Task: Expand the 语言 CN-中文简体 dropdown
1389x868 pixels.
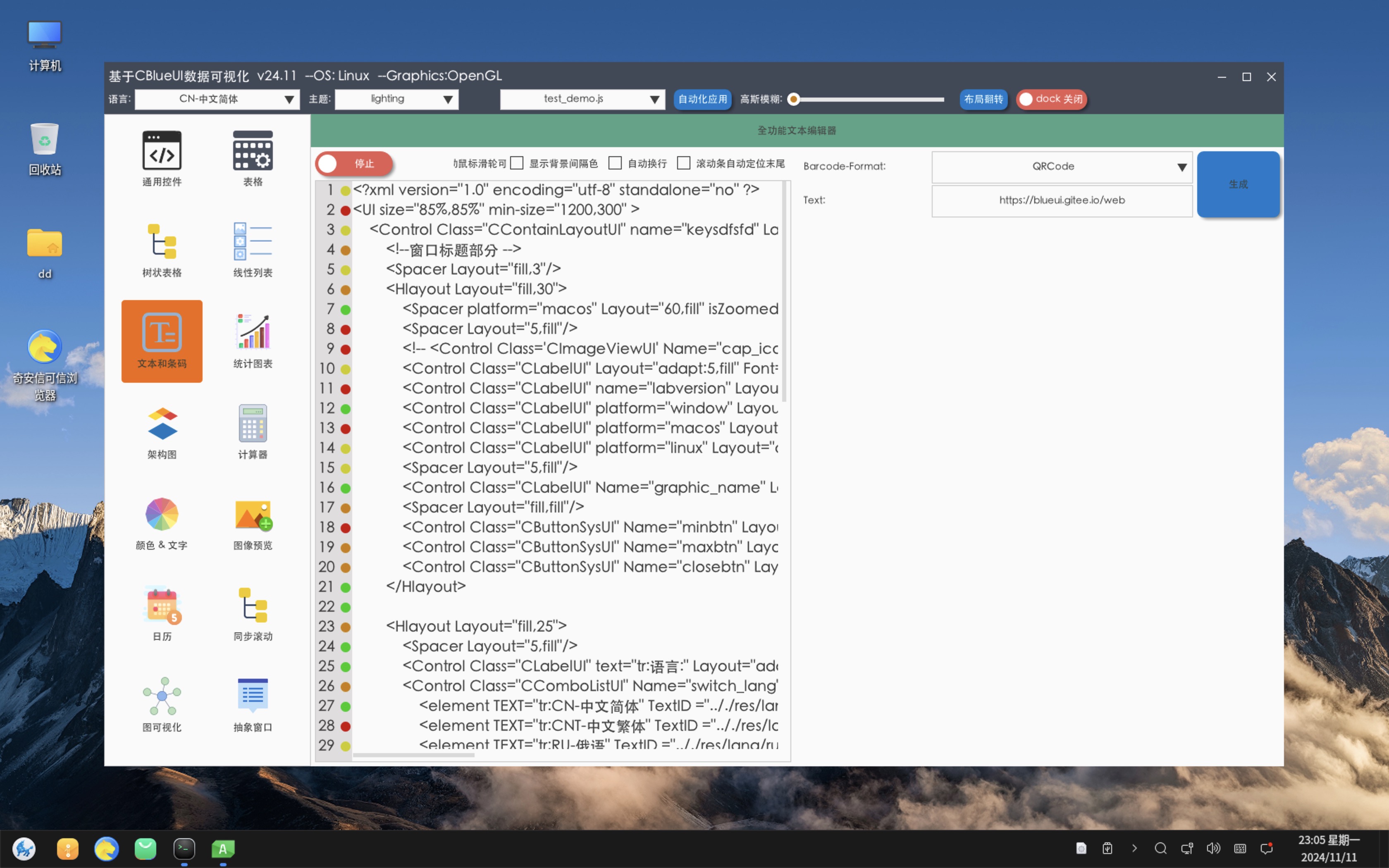Action: click(x=217, y=99)
